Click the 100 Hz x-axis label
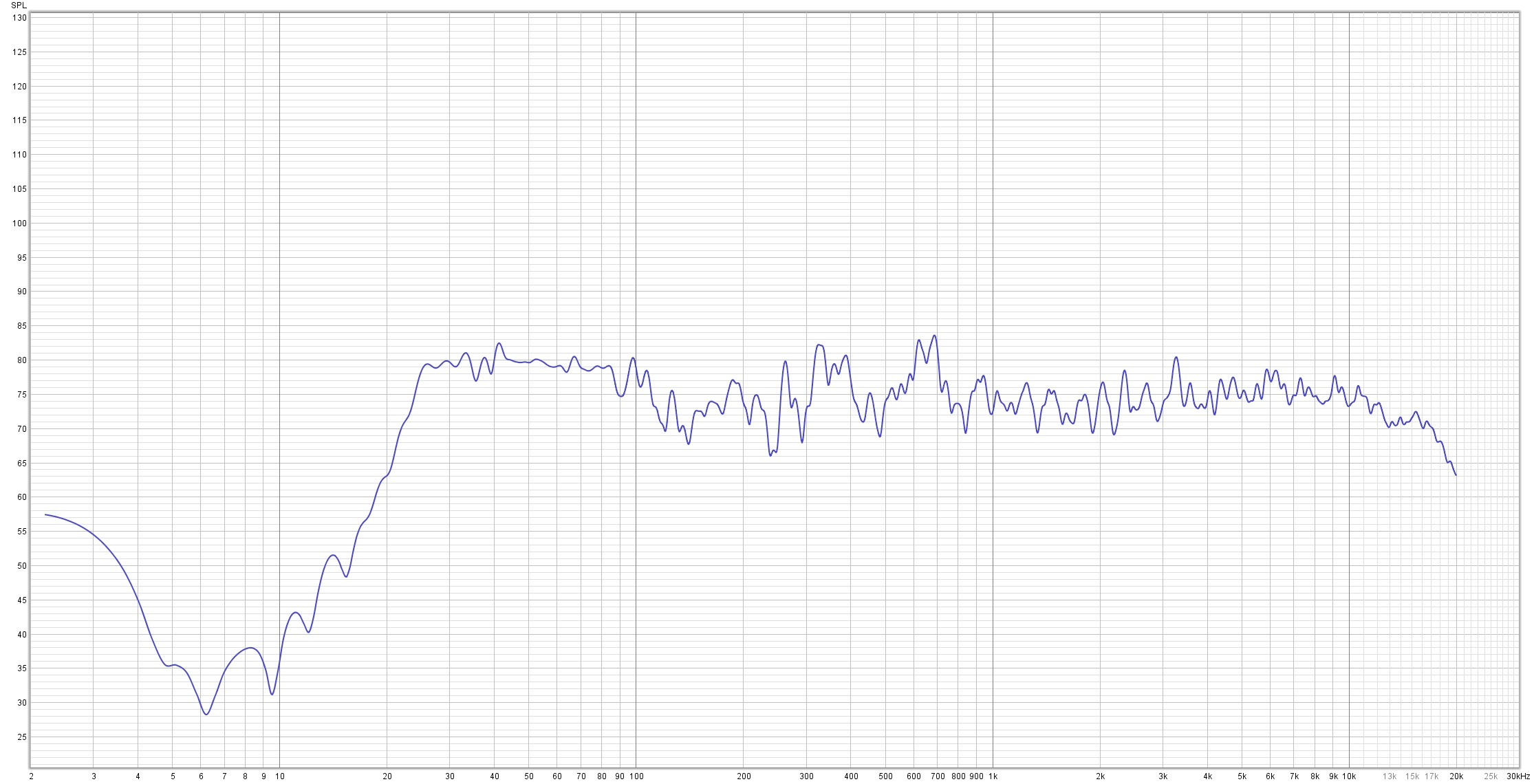 click(636, 776)
